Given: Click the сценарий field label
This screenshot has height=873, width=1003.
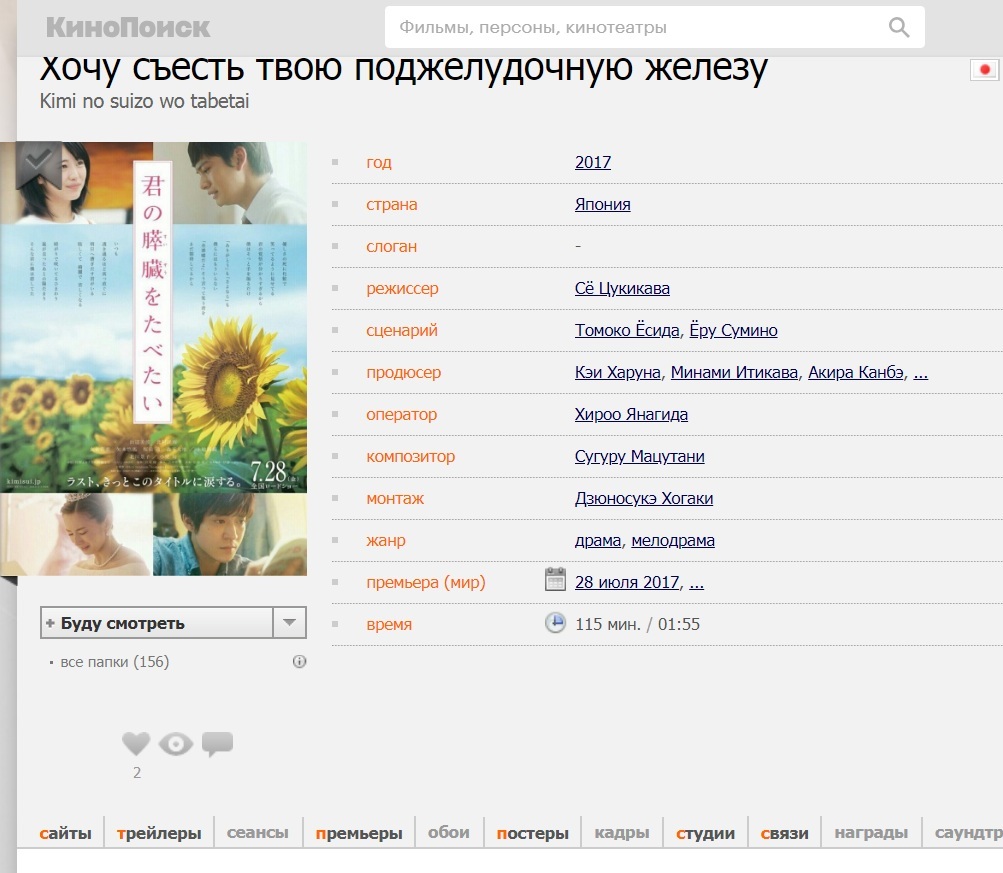Looking at the screenshot, I should point(402,330).
